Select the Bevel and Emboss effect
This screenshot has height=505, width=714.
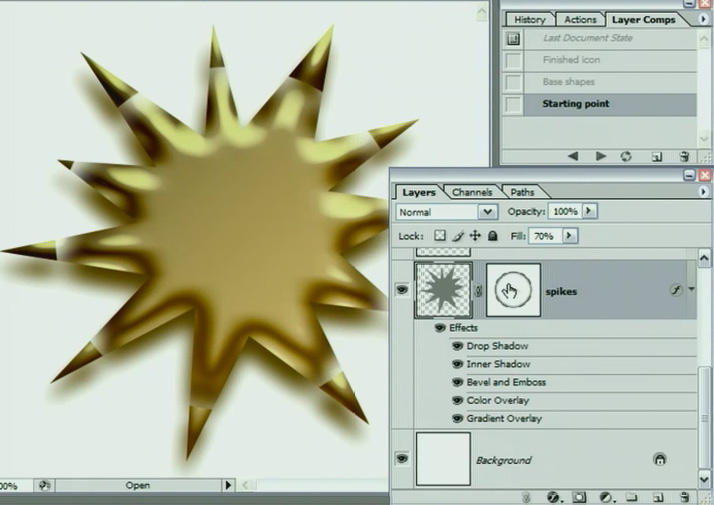coord(506,382)
